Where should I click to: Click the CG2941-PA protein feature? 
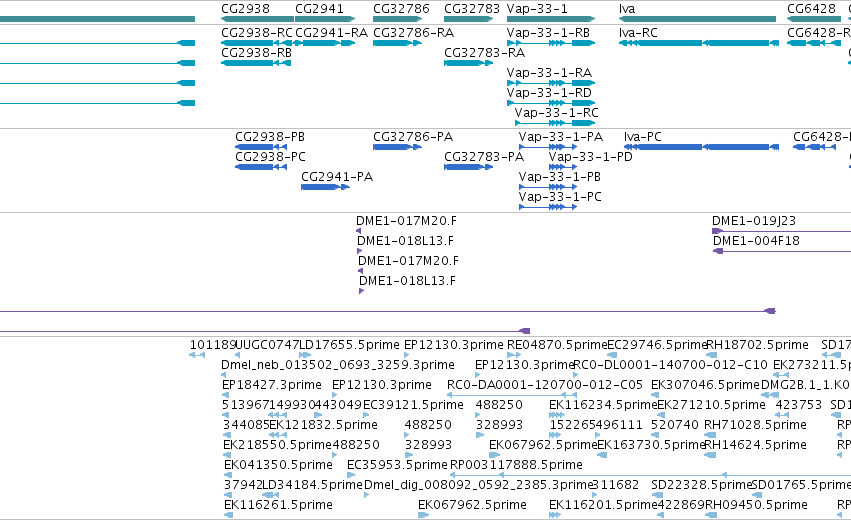point(326,187)
